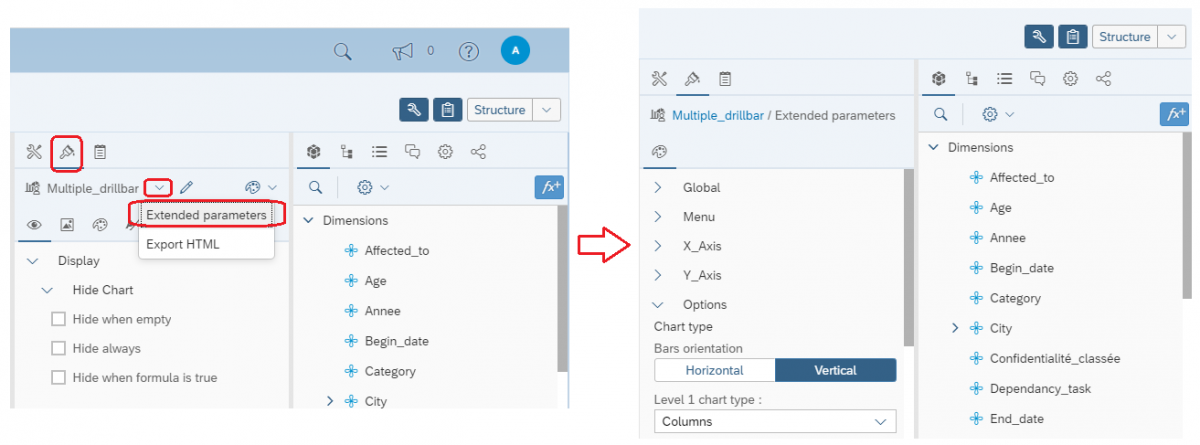Collapse the Hide Chart section
Screen dimensions: 1200x445
[x=47, y=290]
